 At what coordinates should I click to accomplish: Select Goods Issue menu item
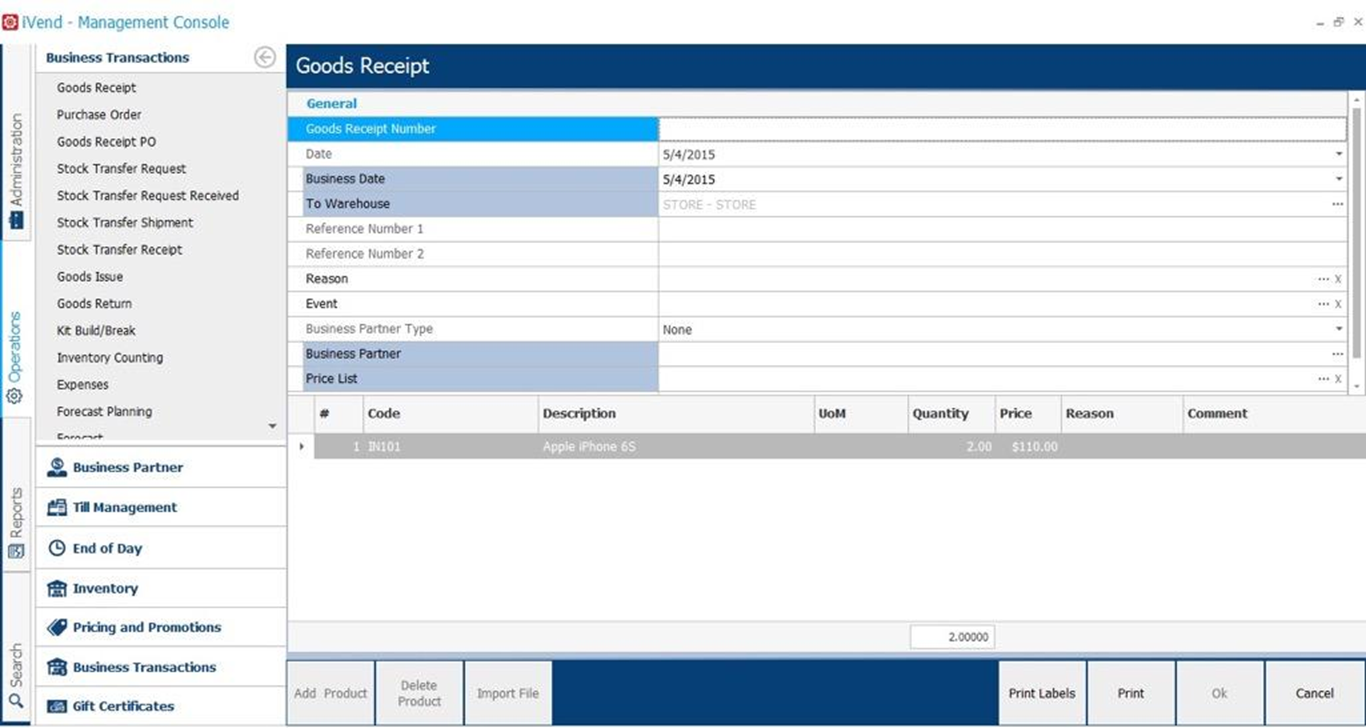click(90, 277)
